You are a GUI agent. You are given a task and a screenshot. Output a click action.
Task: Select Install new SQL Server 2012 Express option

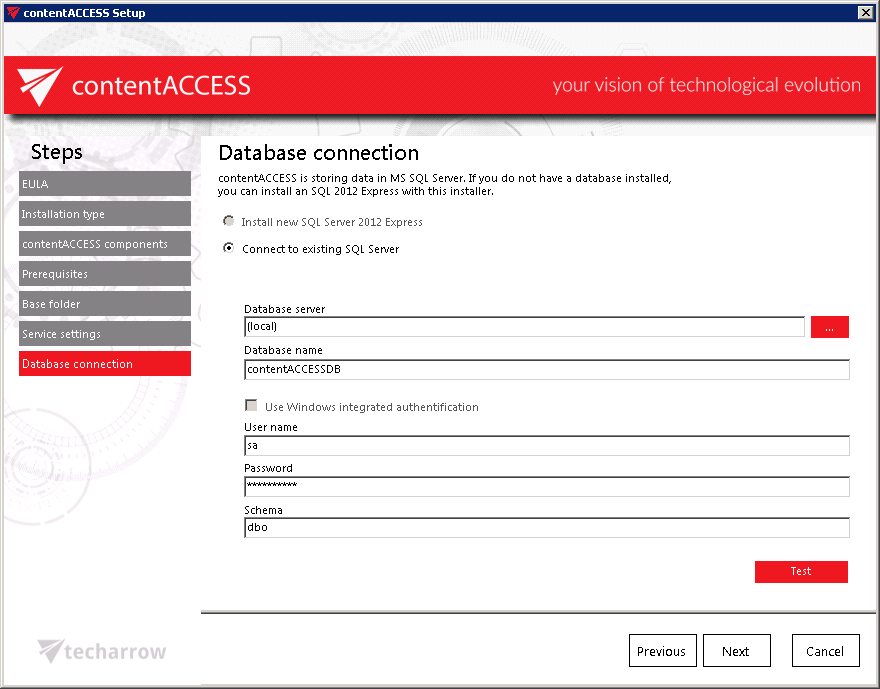coord(228,221)
